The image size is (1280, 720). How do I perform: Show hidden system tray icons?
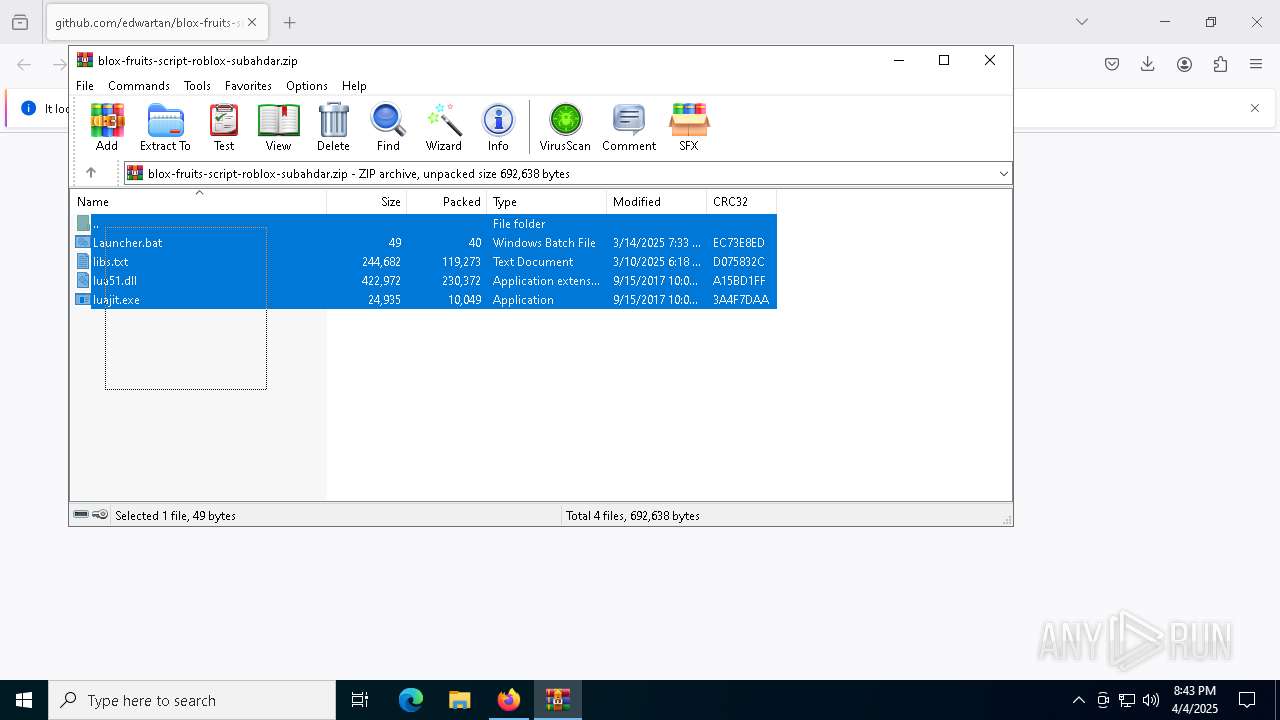(x=1078, y=700)
